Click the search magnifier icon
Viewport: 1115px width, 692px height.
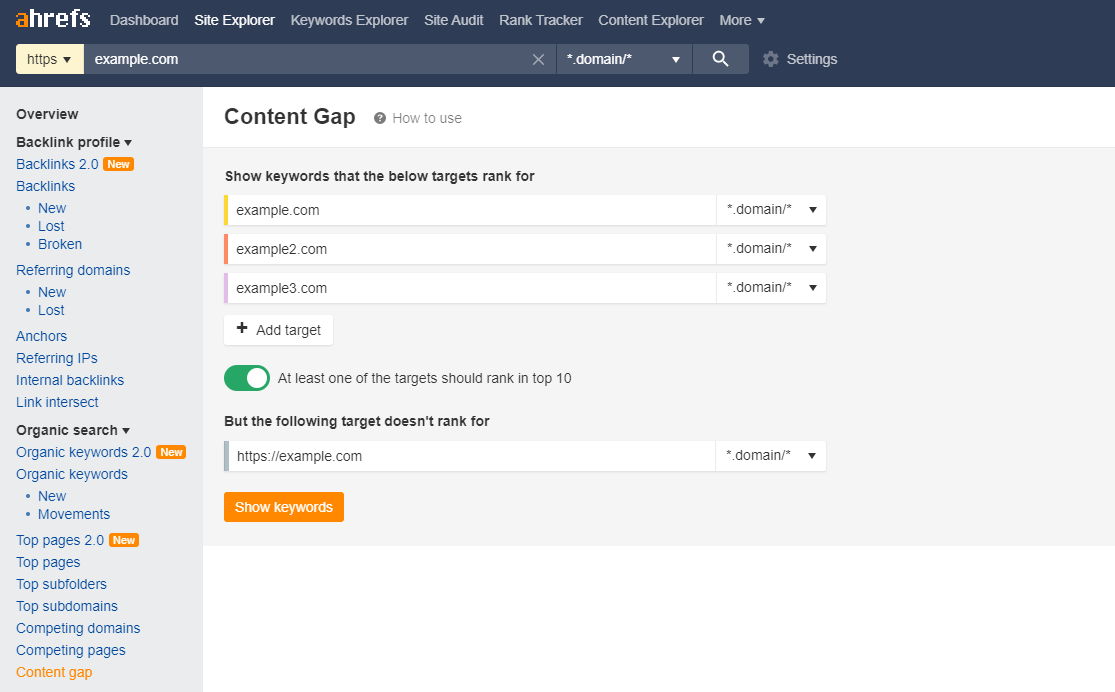(720, 58)
